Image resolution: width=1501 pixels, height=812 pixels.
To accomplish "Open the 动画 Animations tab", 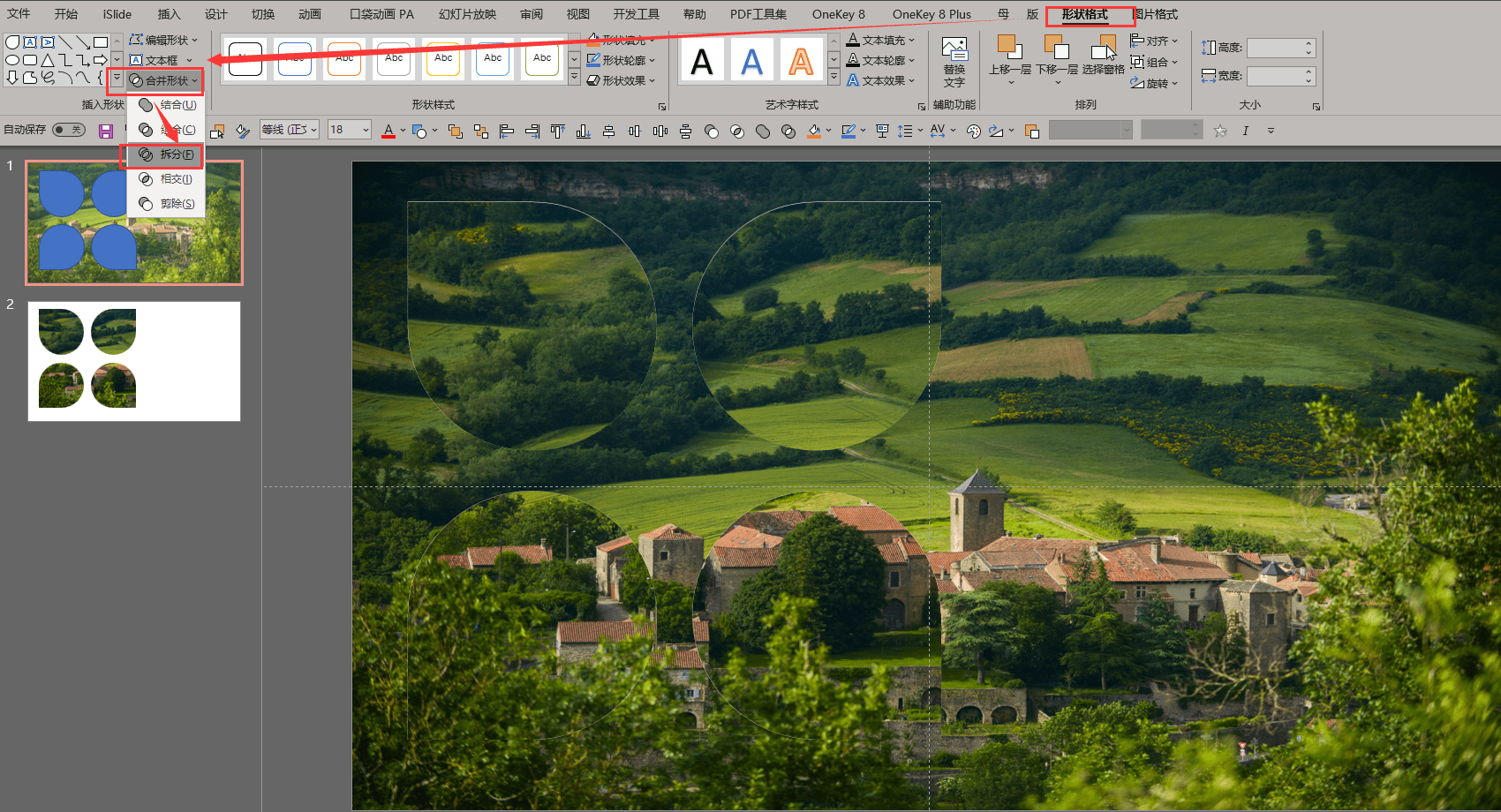I will [310, 14].
